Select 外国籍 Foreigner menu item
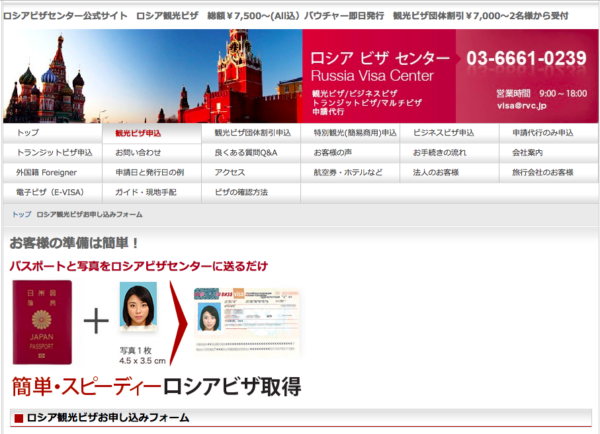This screenshot has height=434, width=600. (46, 172)
